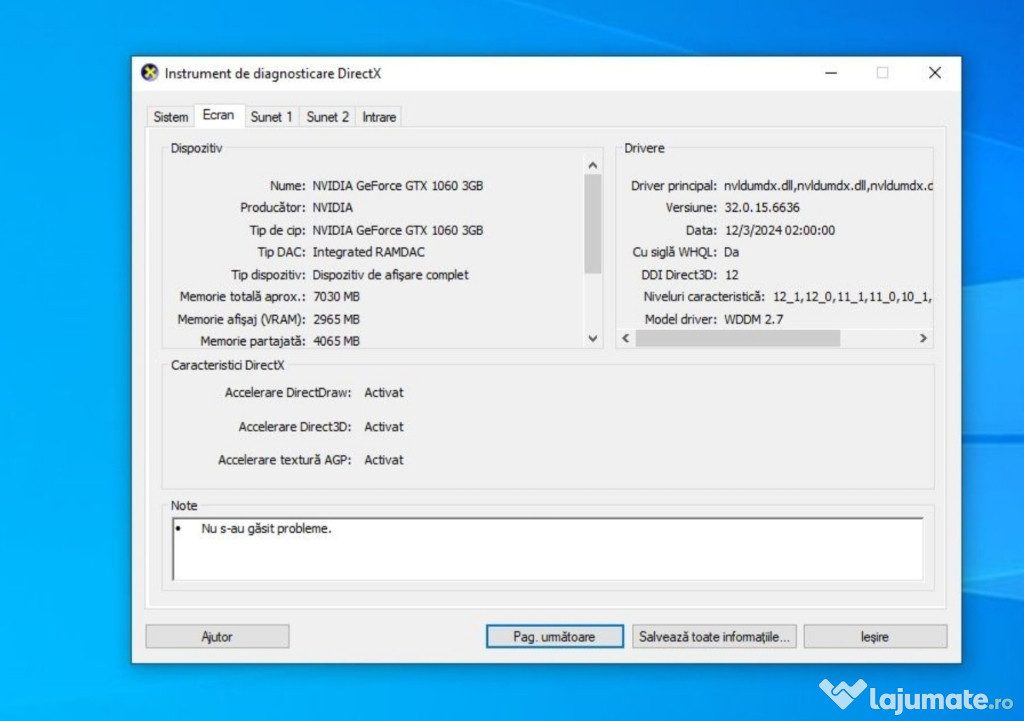This screenshot has width=1024, height=721.
Task: Select the Ecran tab
Action: point(218,115)
